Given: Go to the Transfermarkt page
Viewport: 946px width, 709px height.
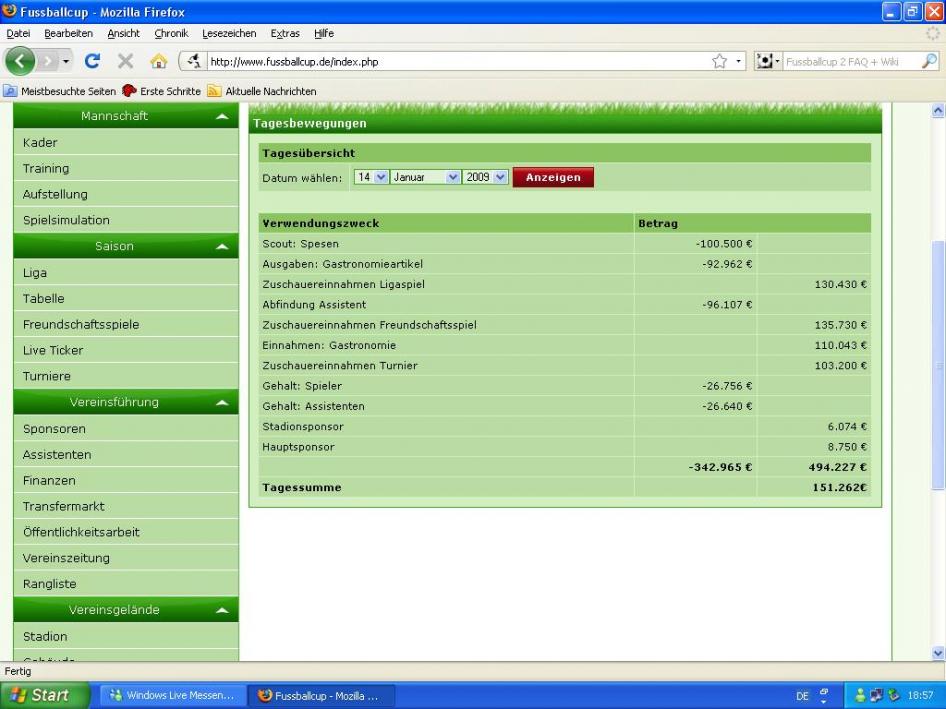Looking at the screenshot, I should (x=64, y=506).
